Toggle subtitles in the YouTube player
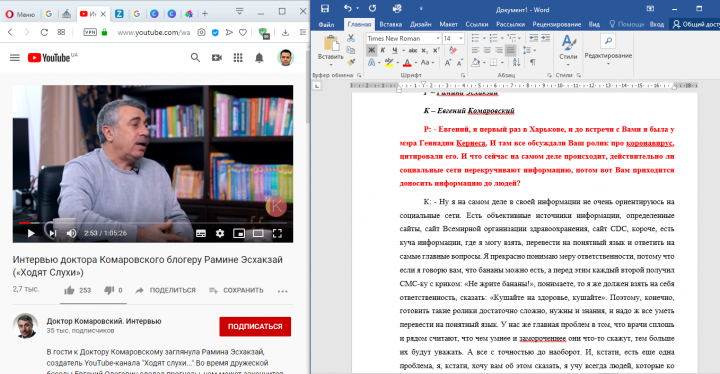Screen dimensions: 720x374 click(x=201, y=233)
